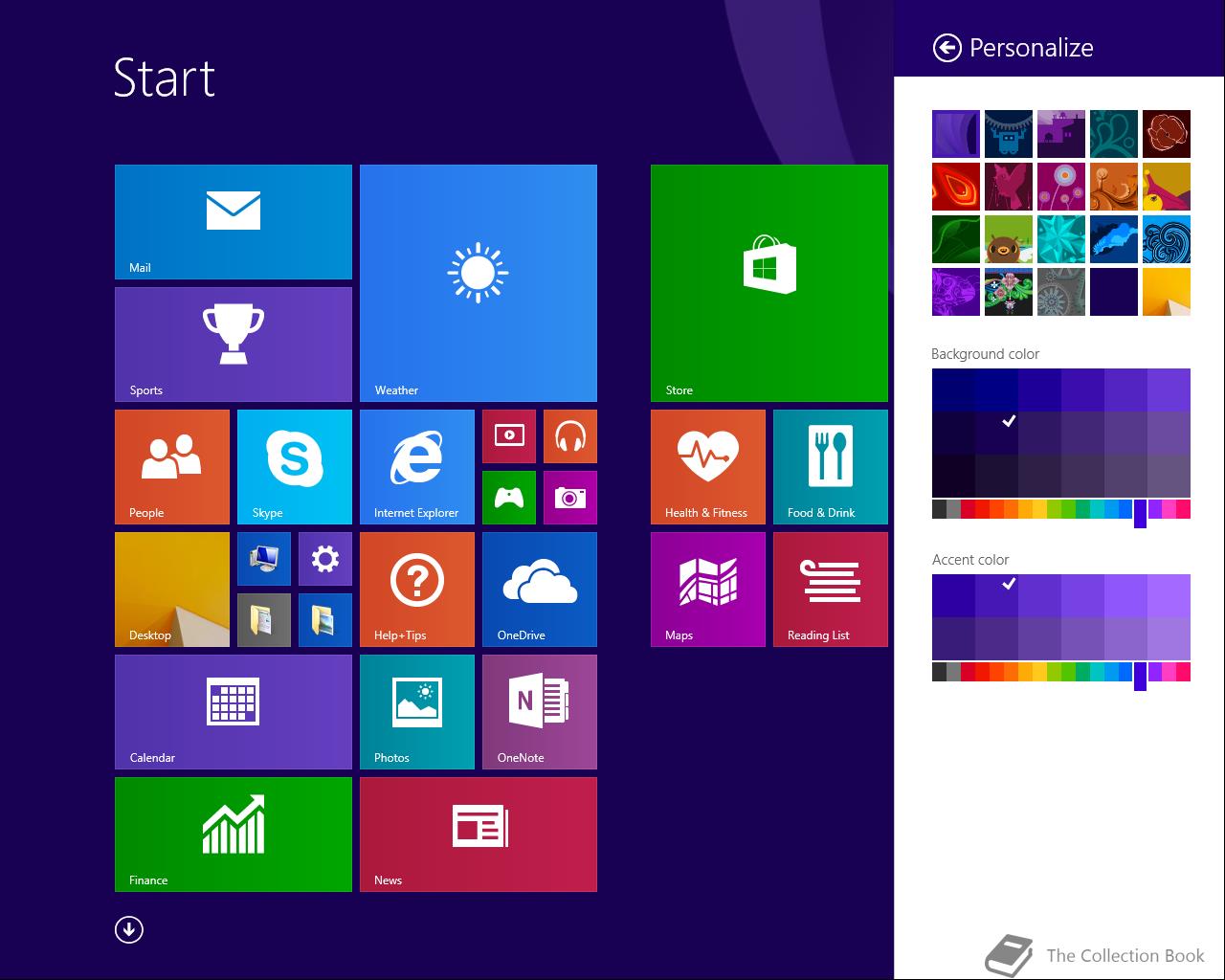The image size is (1225, 980).
Task: Open the Sports tile
Action: (x=234, y=345)
